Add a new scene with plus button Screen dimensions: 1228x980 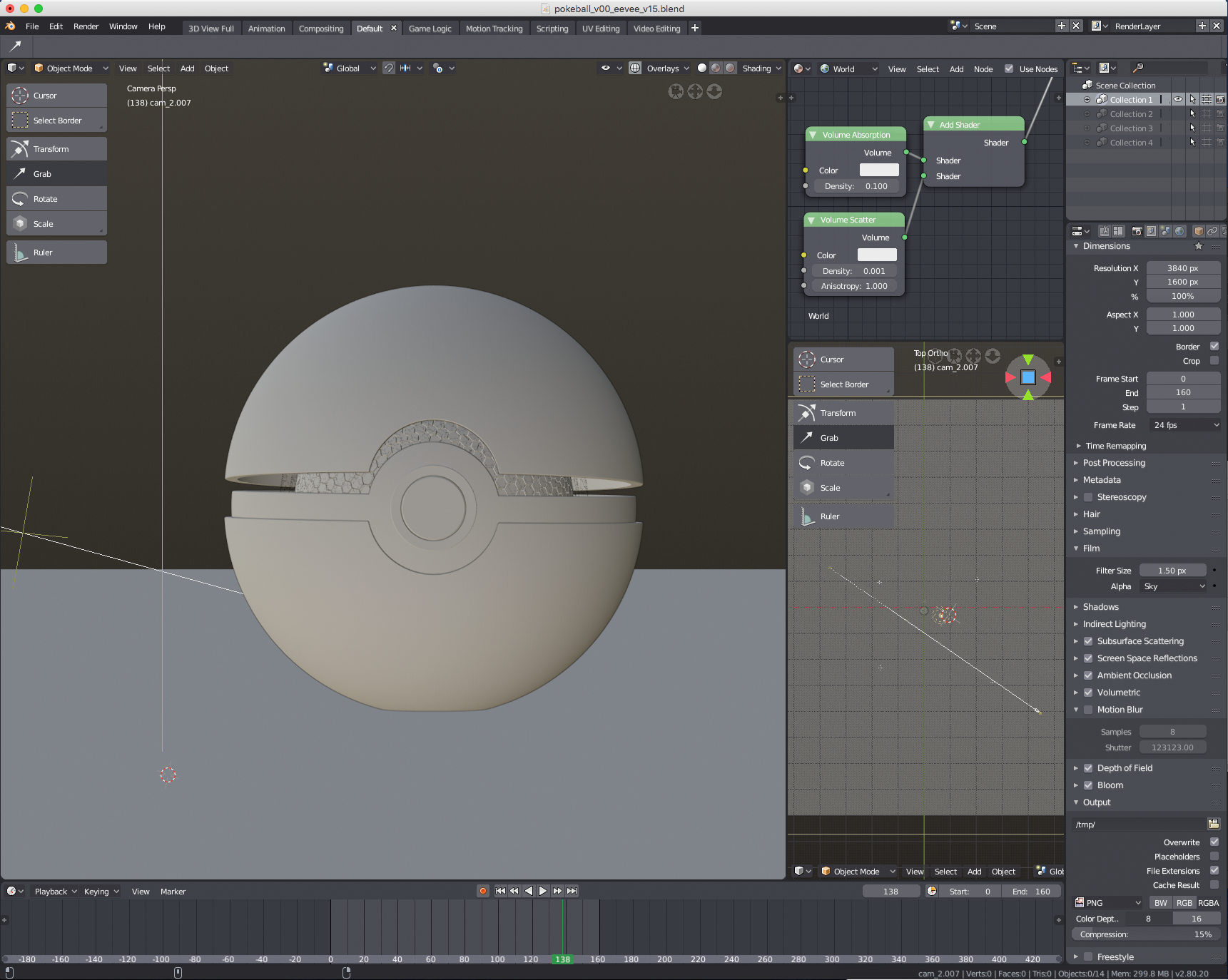click(1062, 26)
